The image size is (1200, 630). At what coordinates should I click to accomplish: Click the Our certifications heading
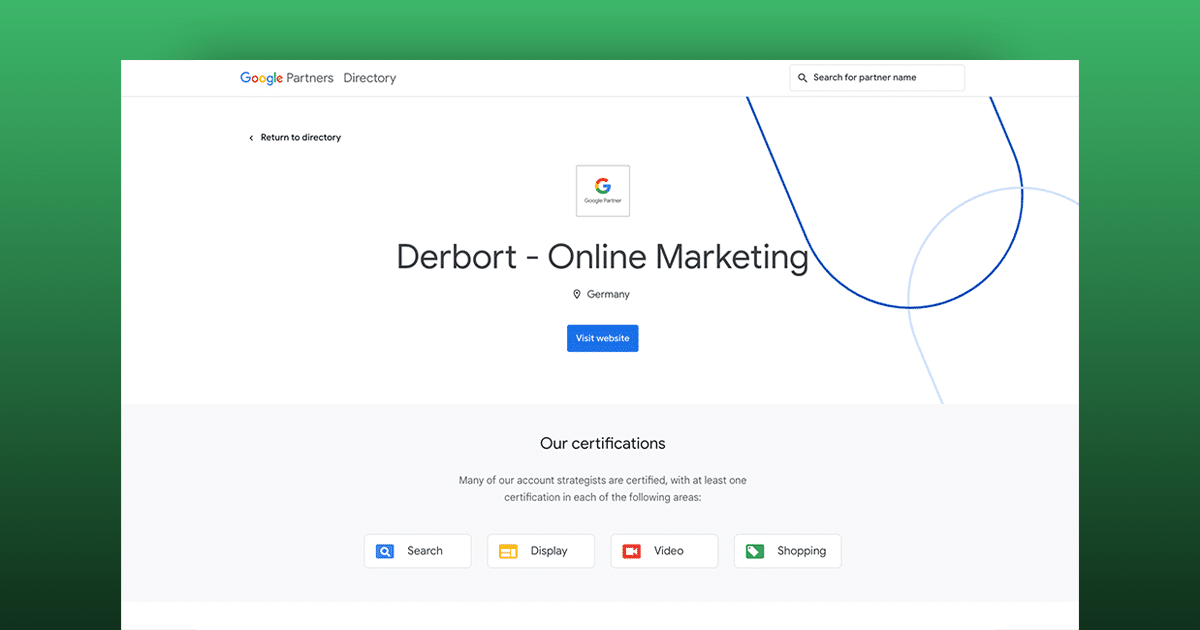(x=602, y=443)
